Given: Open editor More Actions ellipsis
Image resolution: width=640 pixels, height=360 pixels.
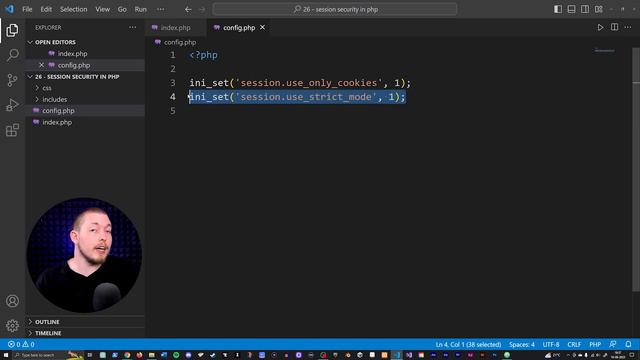Looking at the screenshot, I should pos(628,27).
